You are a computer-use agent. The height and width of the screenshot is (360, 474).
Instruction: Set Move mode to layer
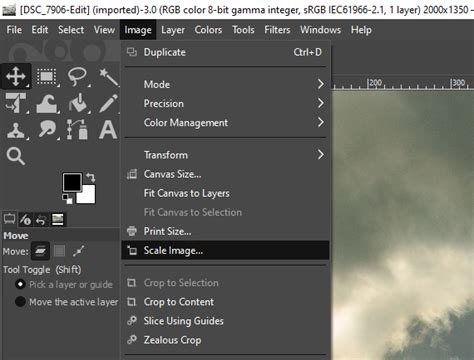click(x=40, y=251)
